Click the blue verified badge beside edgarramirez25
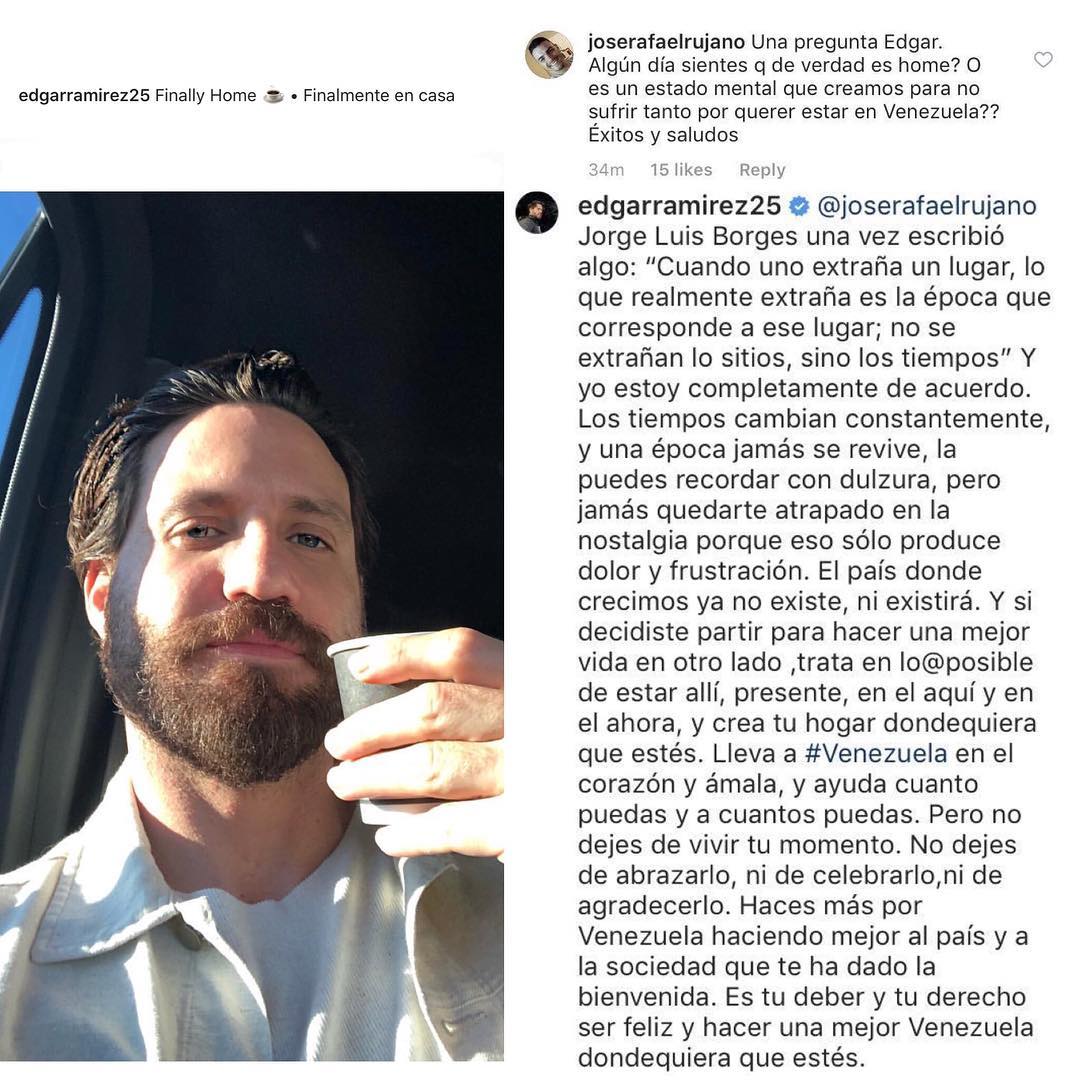This screenshot has width=1080, height=1080. pyautogui.click(x=799, y=206)
